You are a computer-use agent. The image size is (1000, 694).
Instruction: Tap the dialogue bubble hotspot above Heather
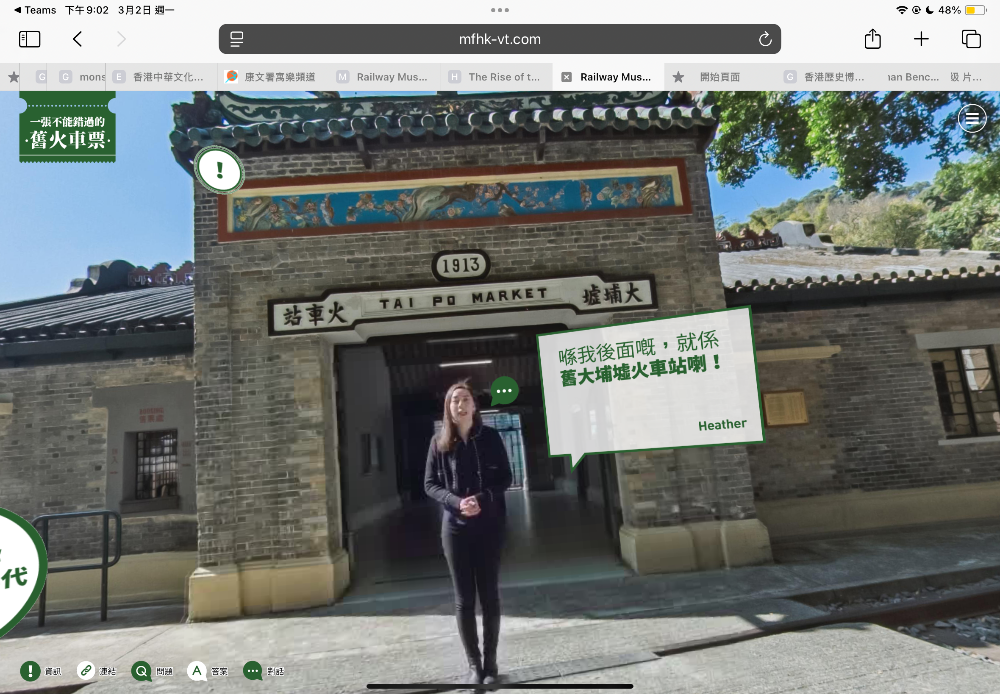pos(504,390)
